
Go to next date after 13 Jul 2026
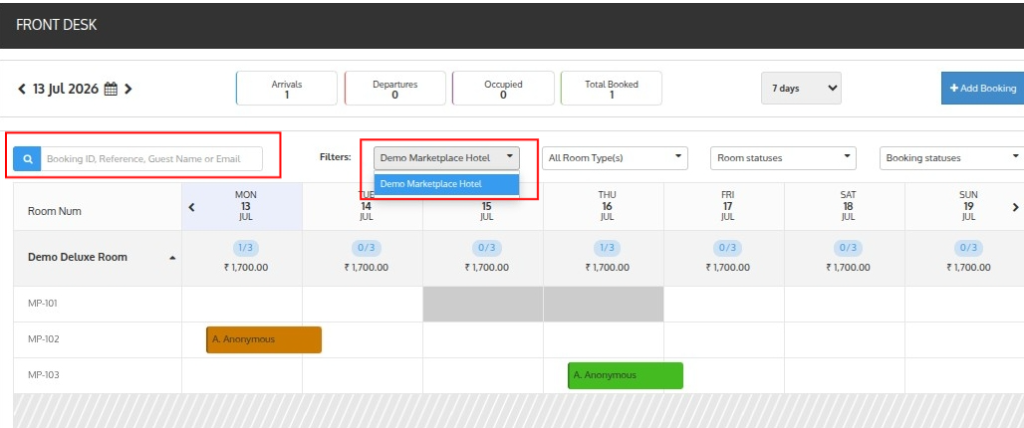128,89
